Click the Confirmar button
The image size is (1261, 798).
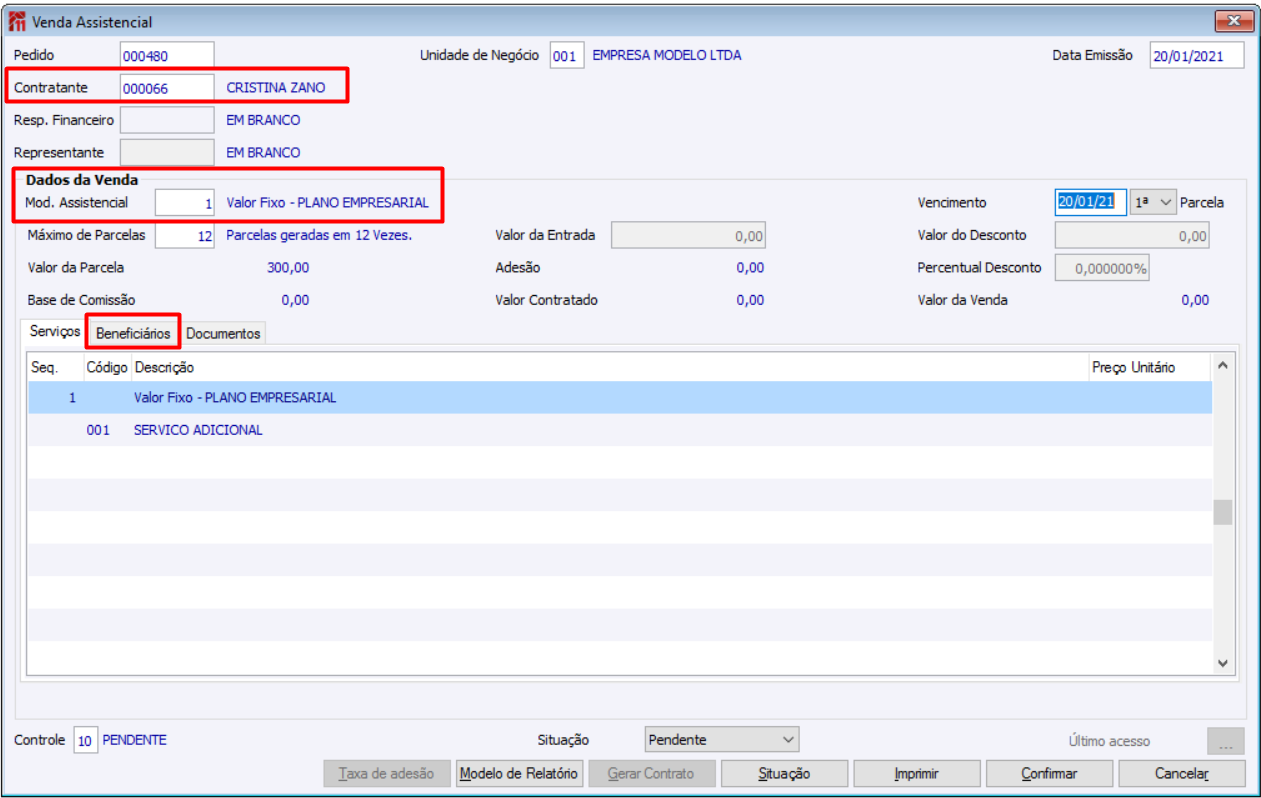pyautogui.click(x=1049, y=773)
